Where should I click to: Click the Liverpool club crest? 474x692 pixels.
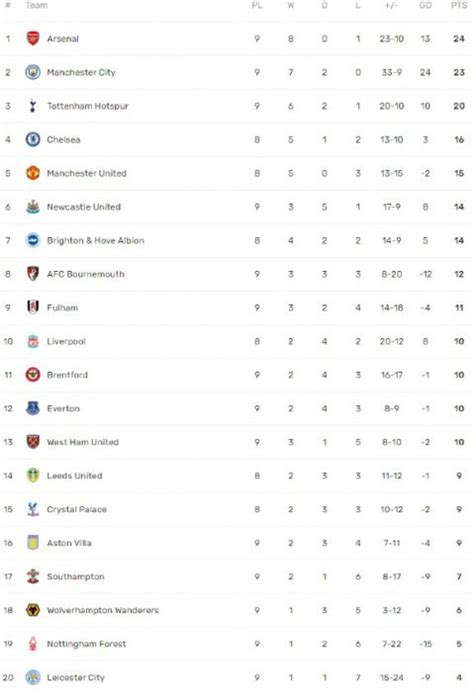[x=33, y=341]
